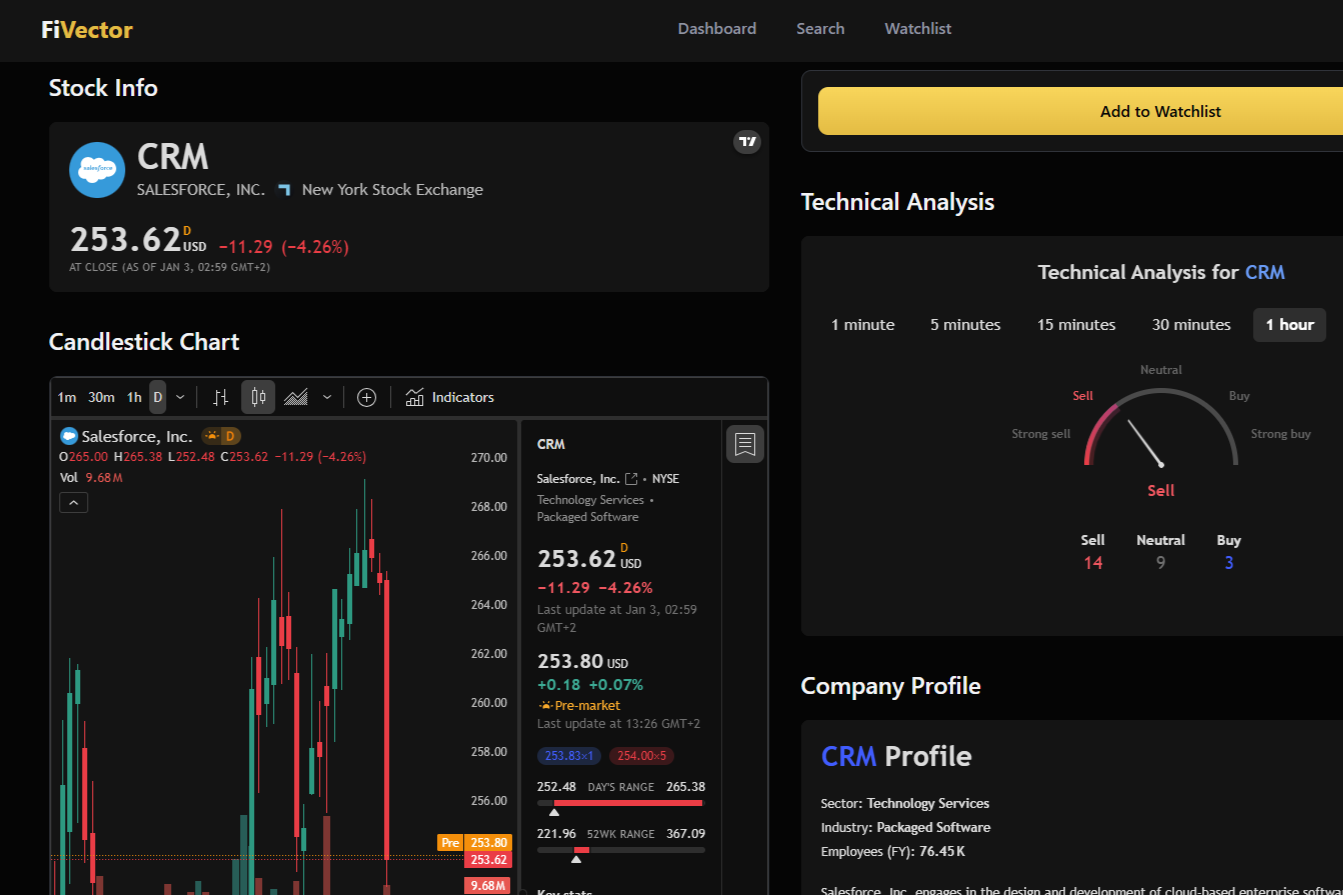The image size is (1343, 895).
Task: Click the blue 253.83×1 bid pill
Action: click(569, 756)
